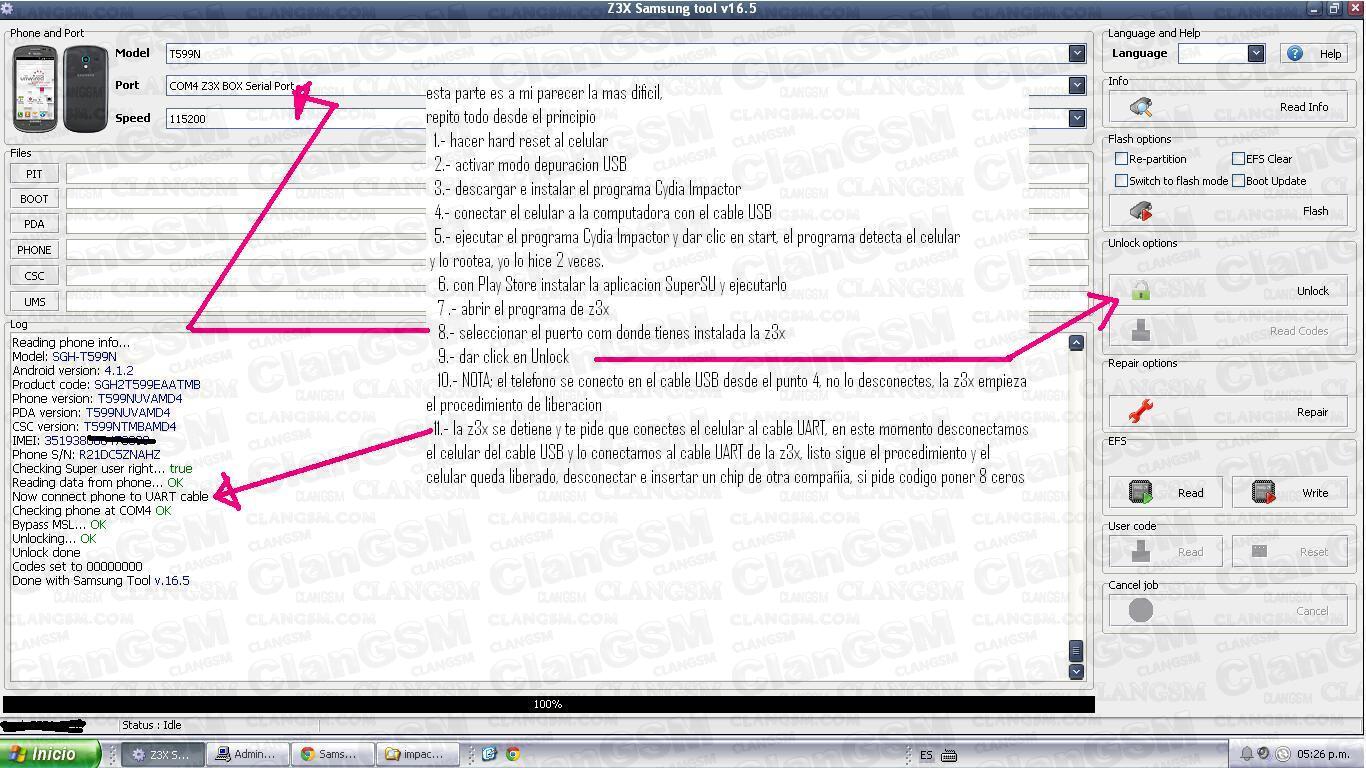This screenshot has height=768, width=1366.
Task: Click the EFS Read chip icon
Action: (1140, 492)
